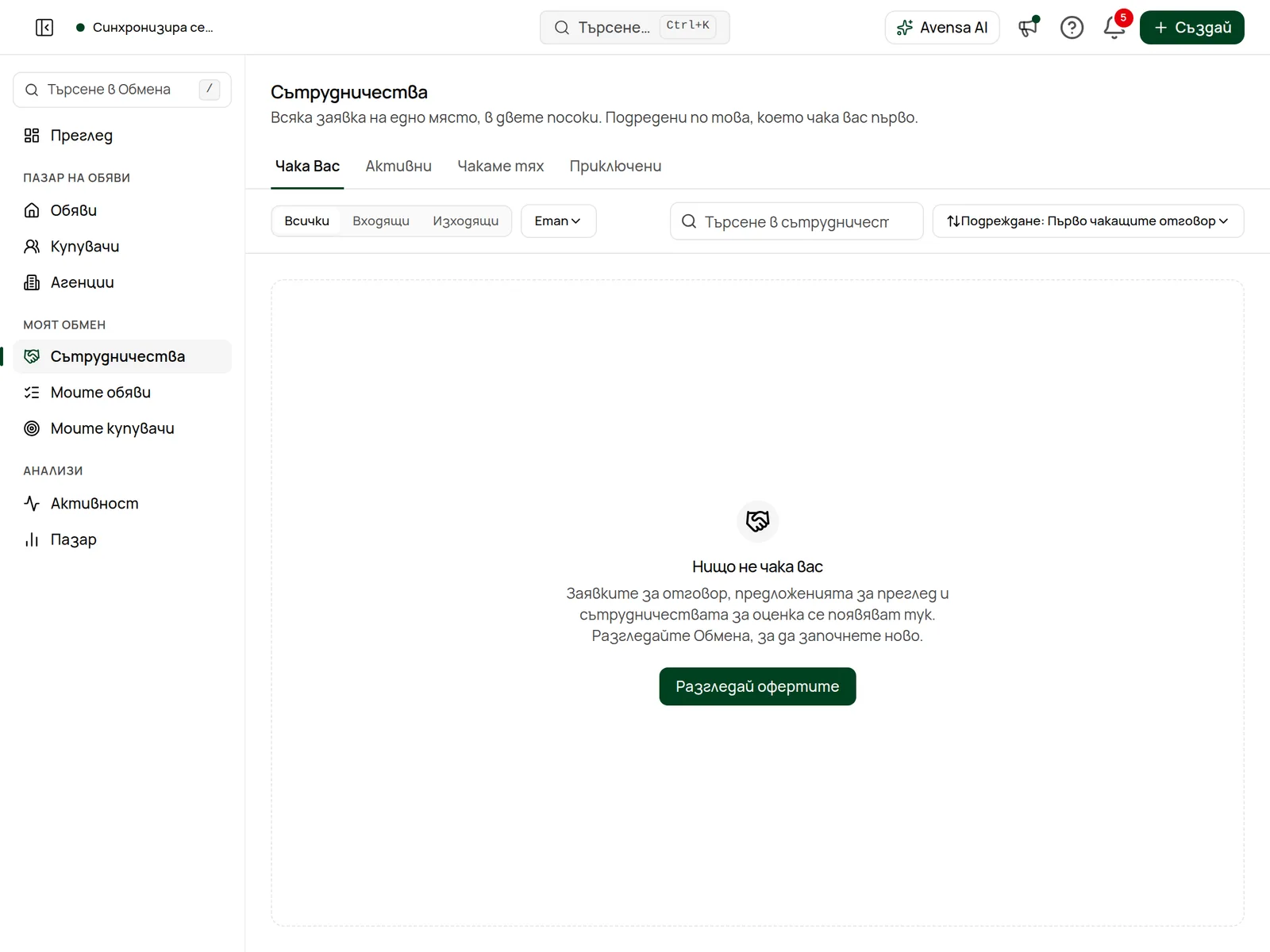Click the slash shortcut badge in sidebar search
This screenshot has width=1270, height=952.
coord(209,90)
